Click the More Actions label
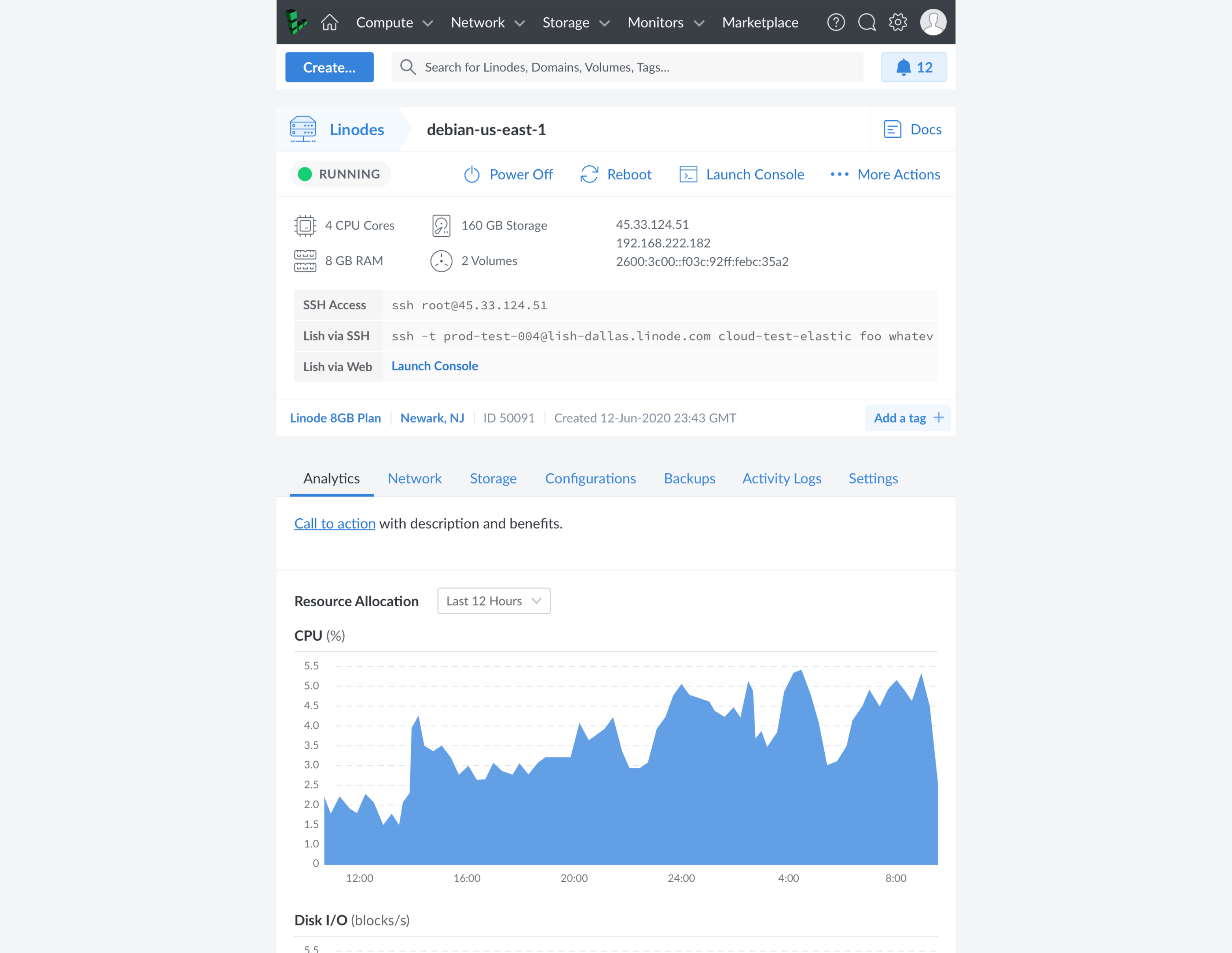This screenshot has height=953, width=1232. (x=899, y=174)
